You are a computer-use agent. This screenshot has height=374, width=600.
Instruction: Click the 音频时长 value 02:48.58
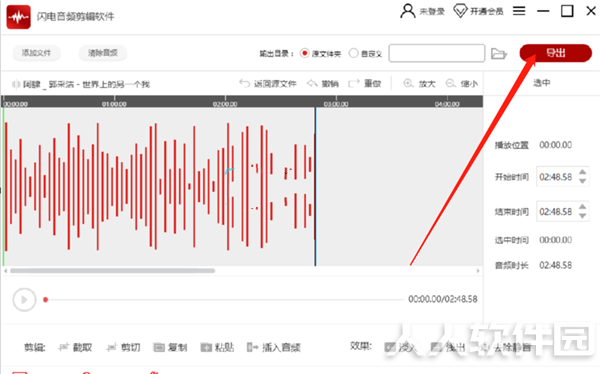[556, 265]
